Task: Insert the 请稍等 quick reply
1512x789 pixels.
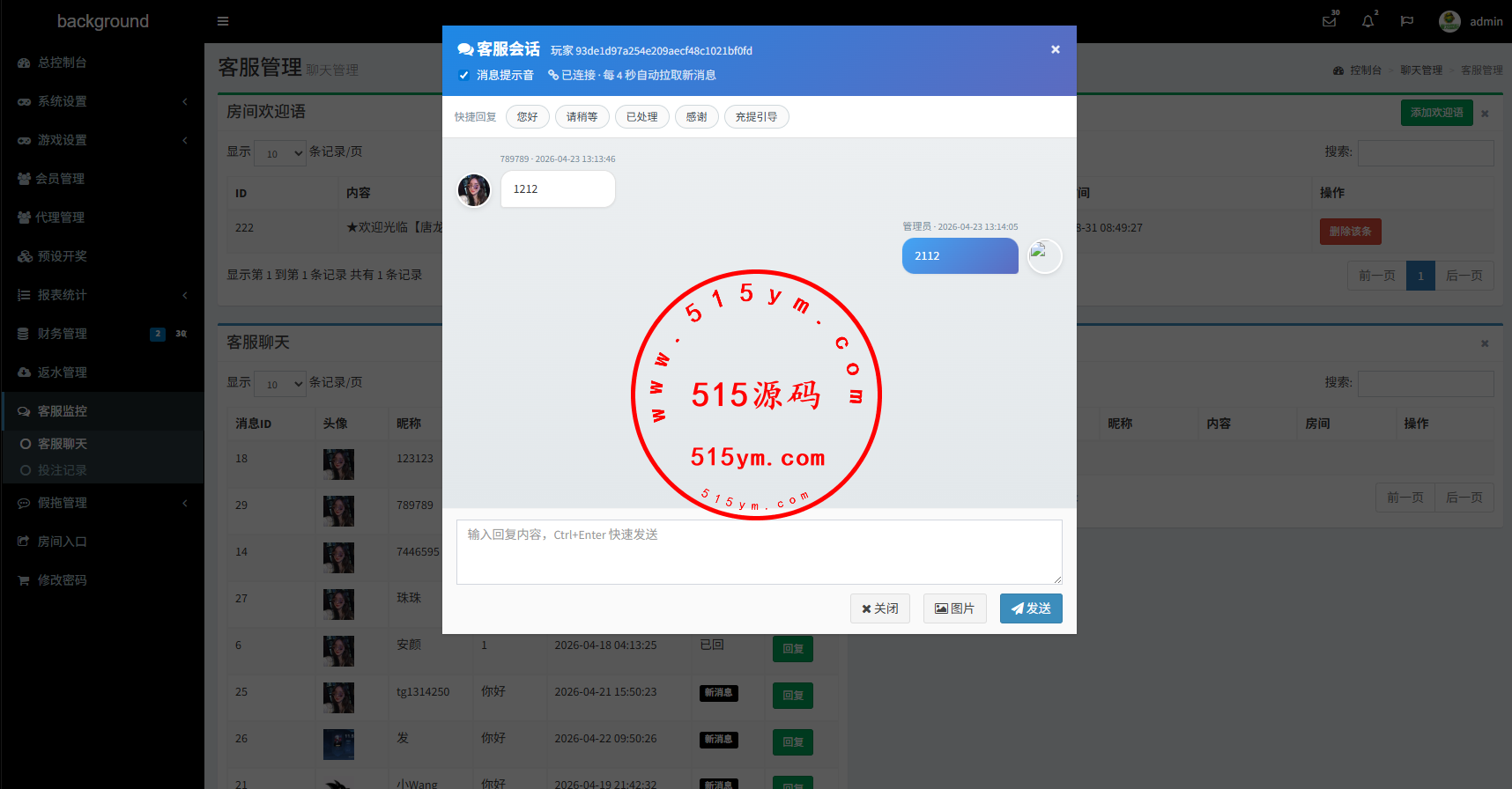Action: (x=582, y=117)
